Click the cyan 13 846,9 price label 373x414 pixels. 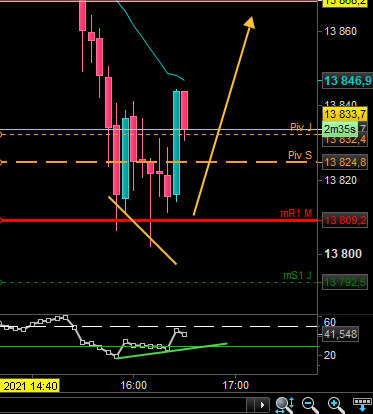pyautogui.click(x=347, y=81)
